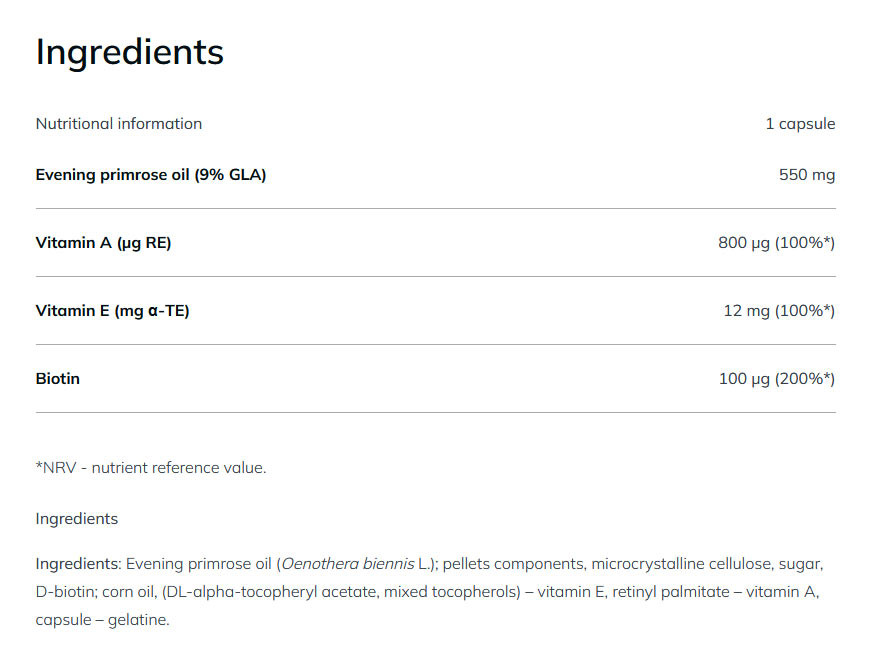Viewport: 885px width, 664px height.
Task: Click the 800 µg (100%*) value
Action: pos(776,243)
